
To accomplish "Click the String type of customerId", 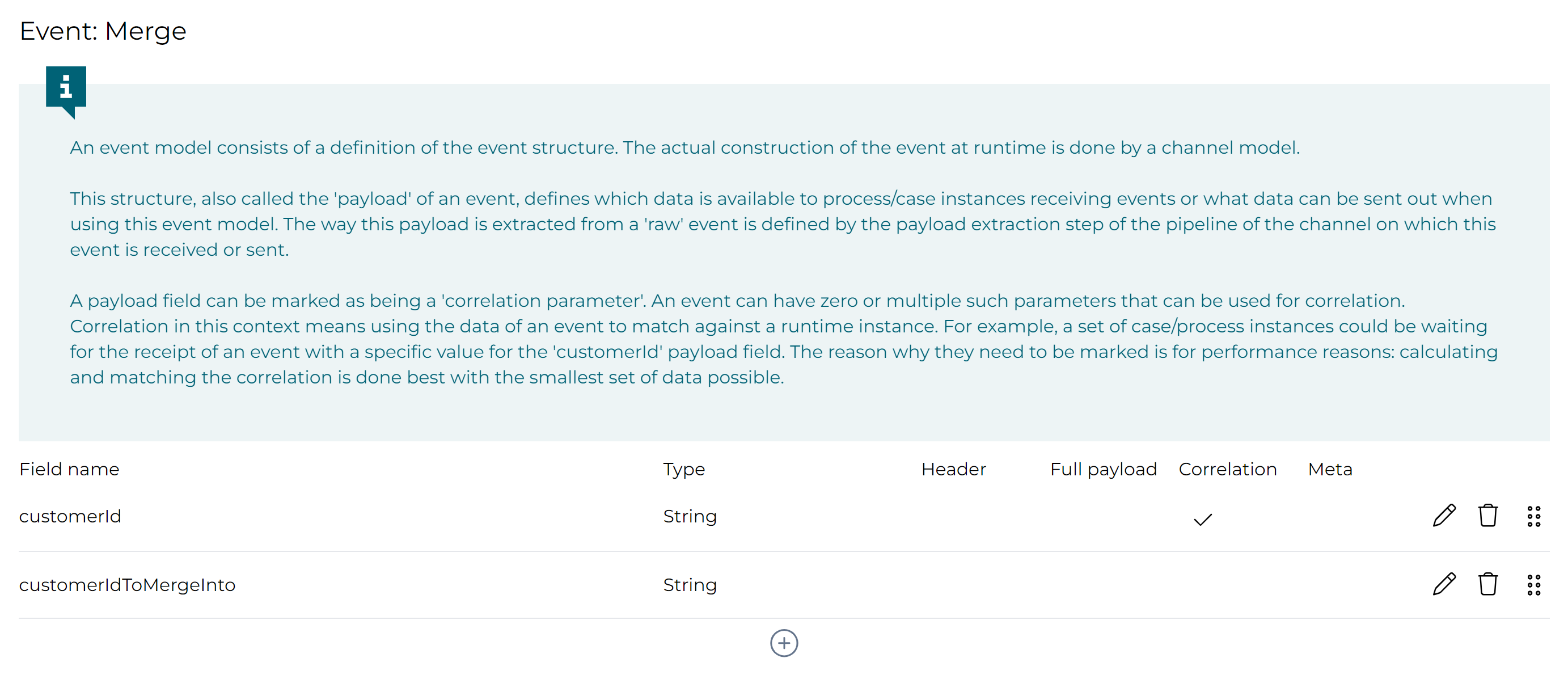I will (x=690, y=516).
